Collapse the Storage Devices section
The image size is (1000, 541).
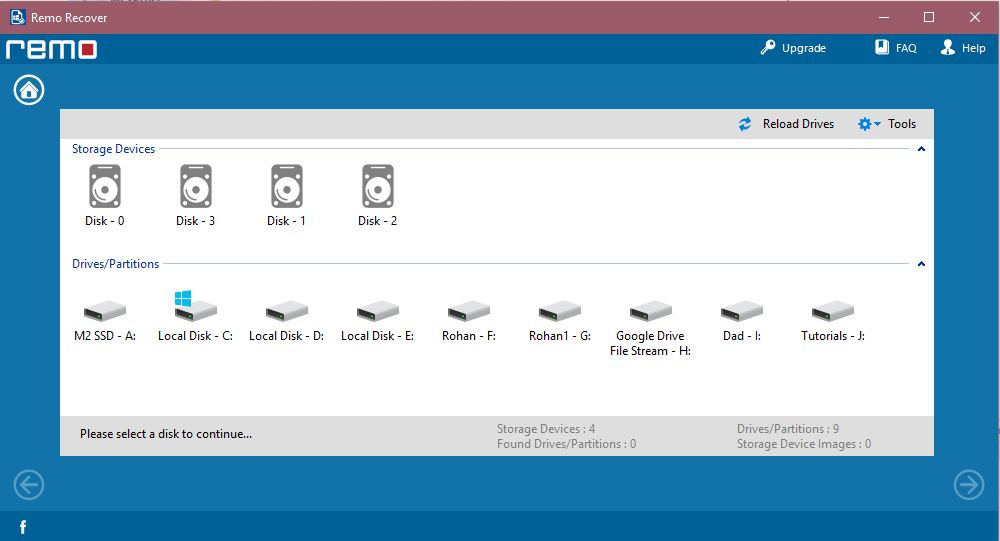(x=921, y=149)
